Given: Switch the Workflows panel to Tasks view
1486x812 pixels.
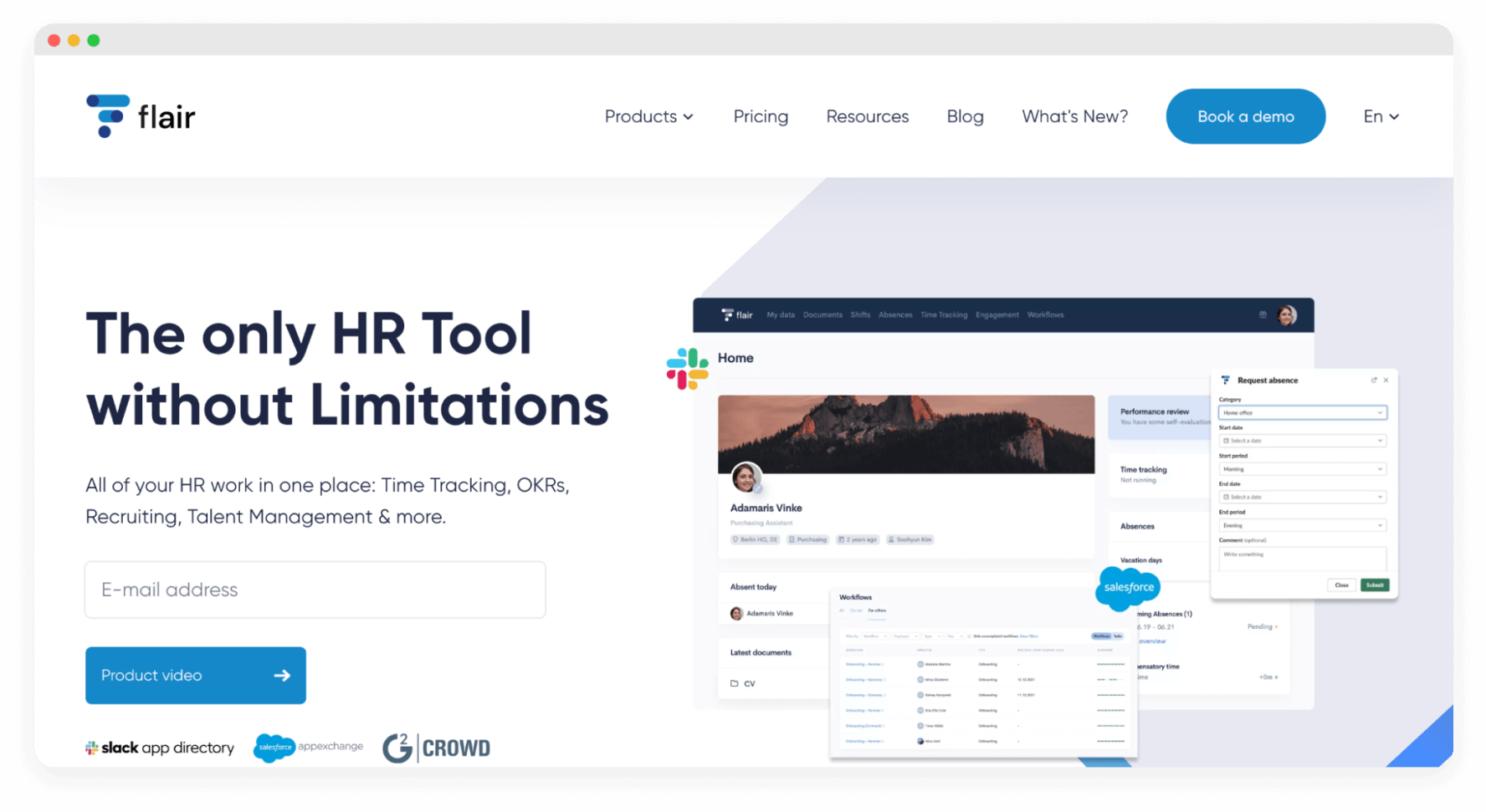Looking at the screenshot, I should pyautogui.click(x=1118, y=636).
